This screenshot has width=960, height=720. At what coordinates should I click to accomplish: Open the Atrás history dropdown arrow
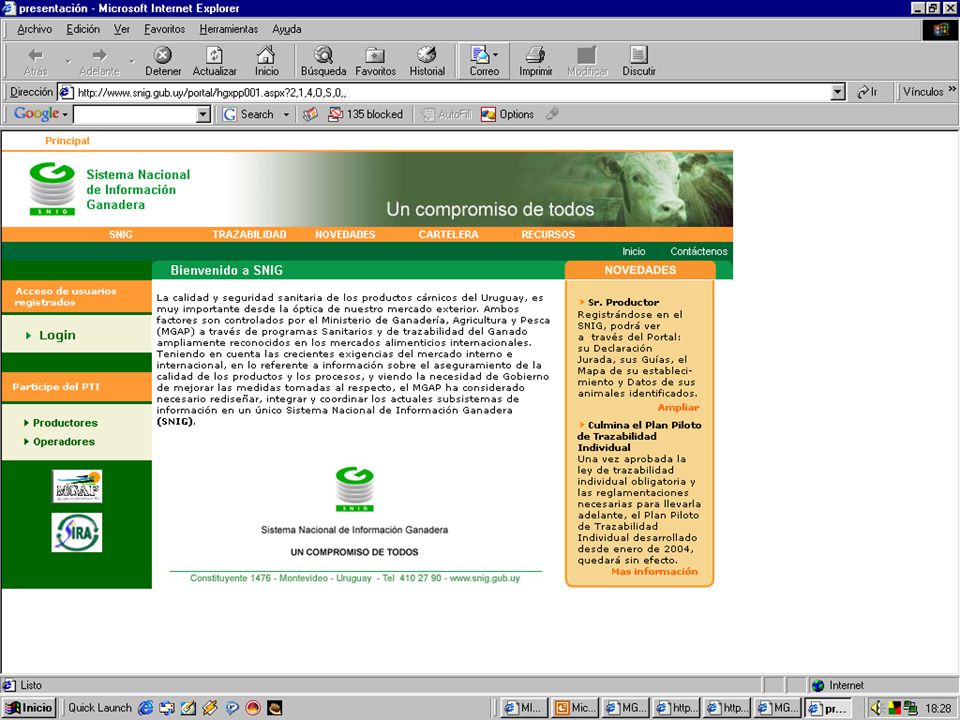pyautogui.click(x=68, y=61)
